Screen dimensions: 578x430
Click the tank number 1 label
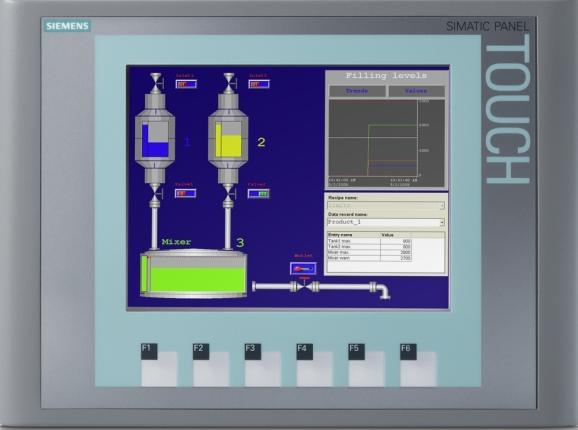tap(187, 142)
